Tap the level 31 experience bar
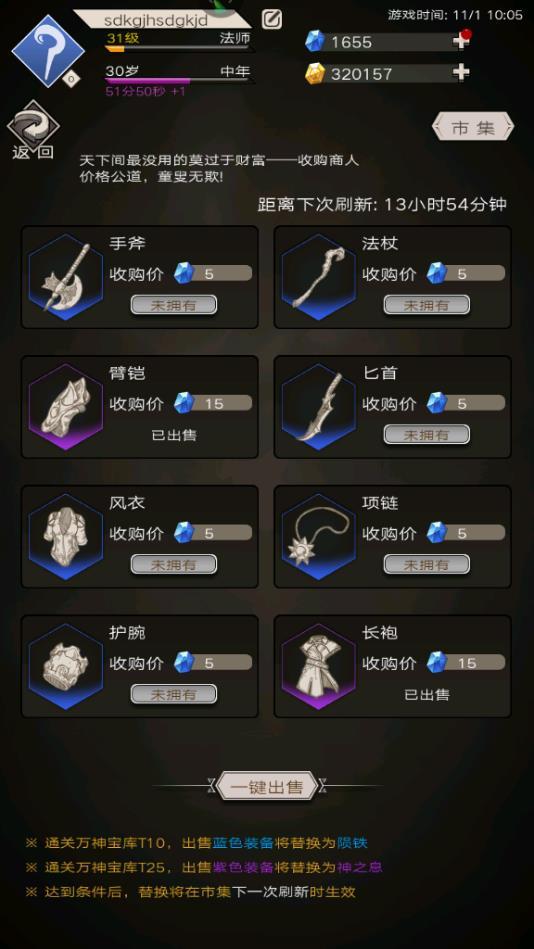 [x=178, y=48]
